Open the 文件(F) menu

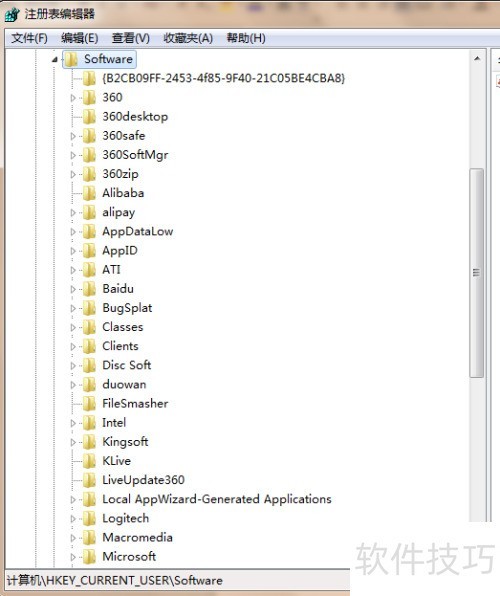click(x=29, y=38)
